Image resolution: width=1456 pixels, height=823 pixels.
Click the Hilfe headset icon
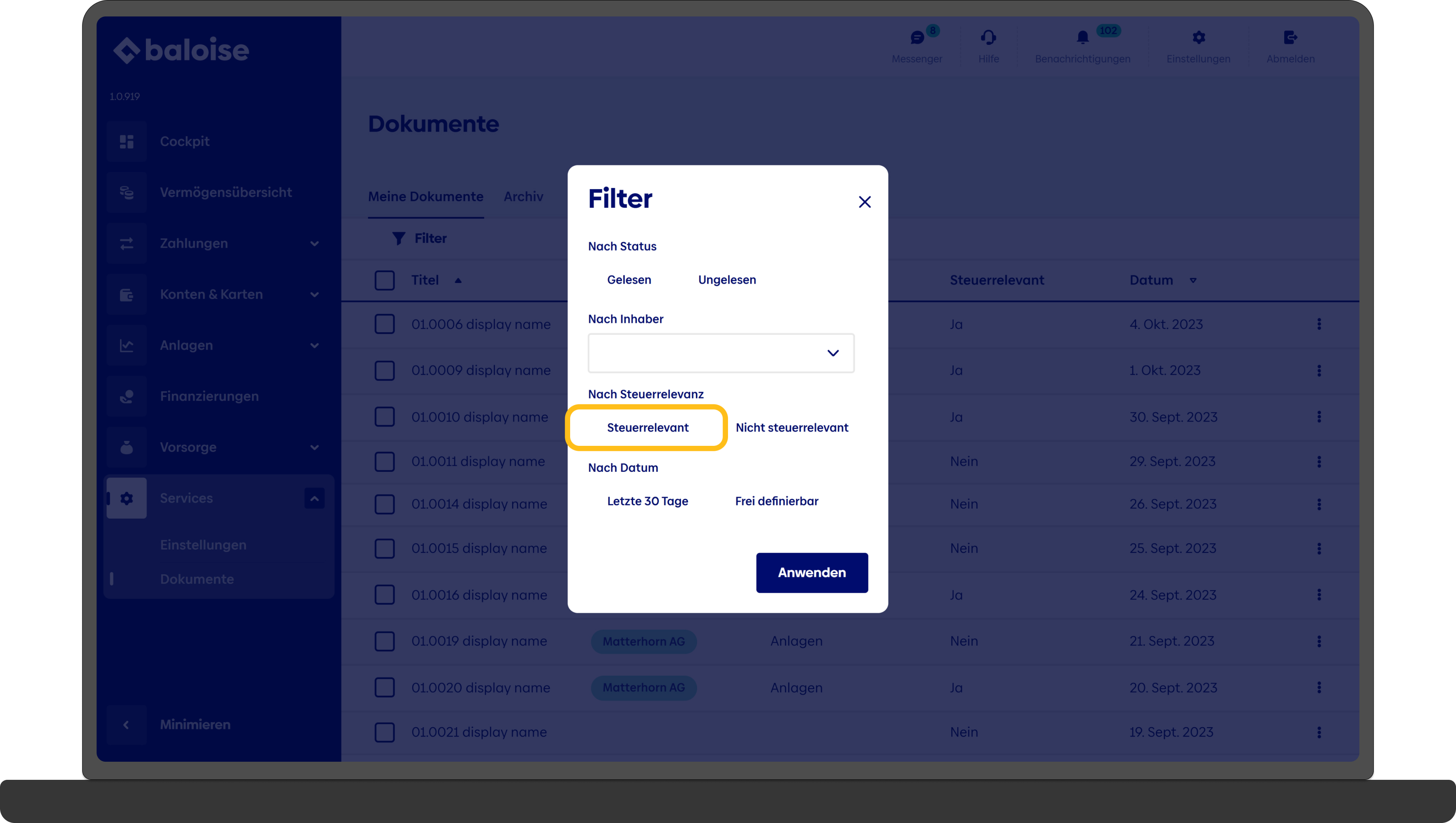click(988, 38)
